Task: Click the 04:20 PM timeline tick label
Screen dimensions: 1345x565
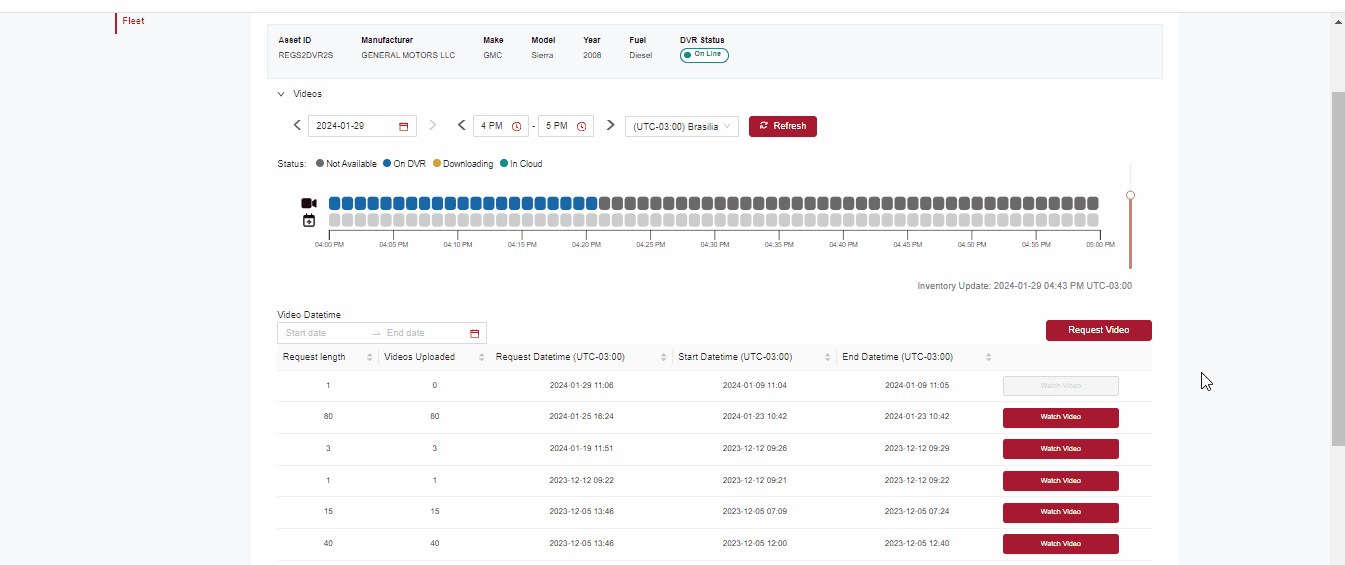Action: (586, 244)
